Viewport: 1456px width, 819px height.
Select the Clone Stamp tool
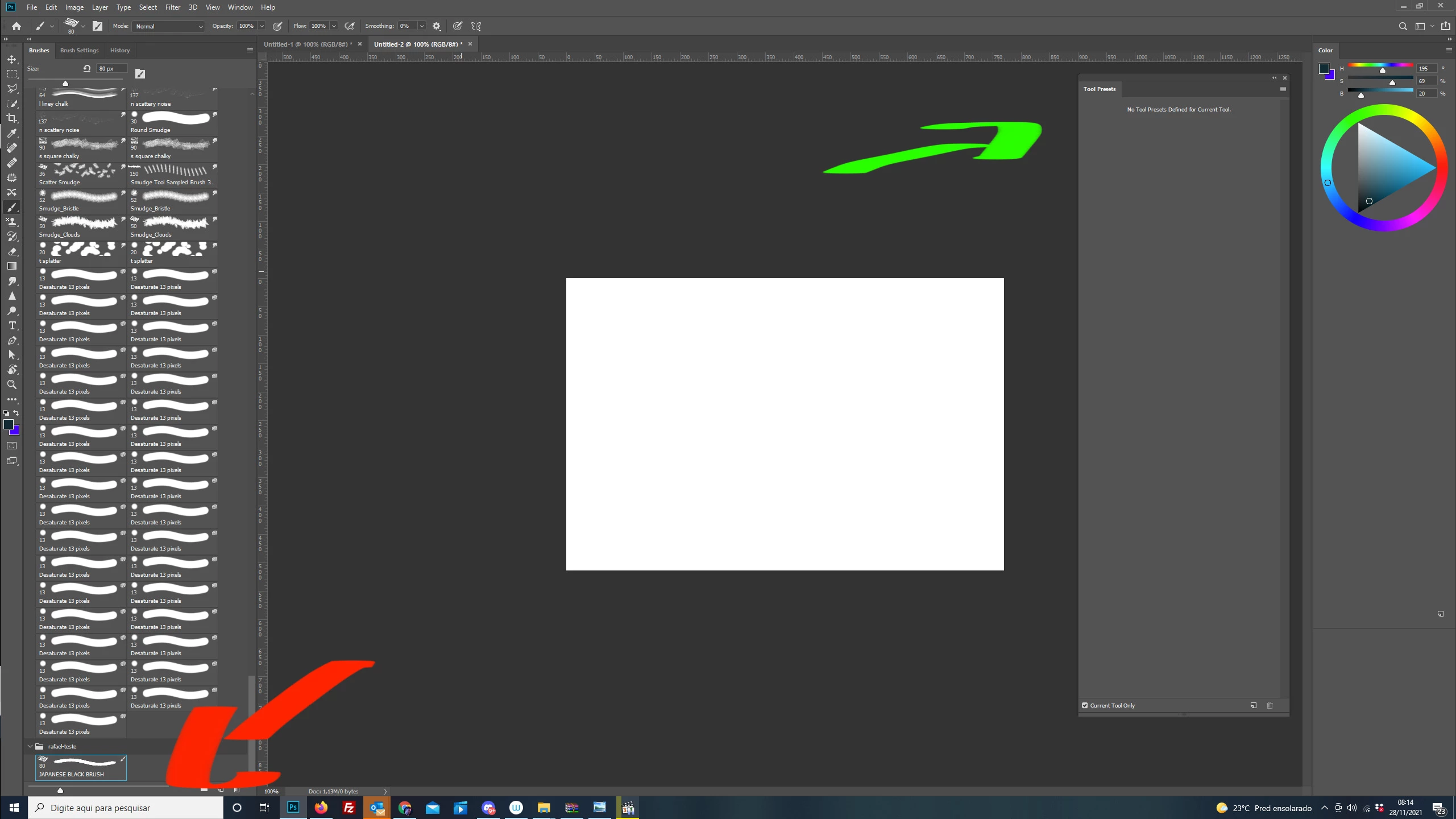pos(12,222)
